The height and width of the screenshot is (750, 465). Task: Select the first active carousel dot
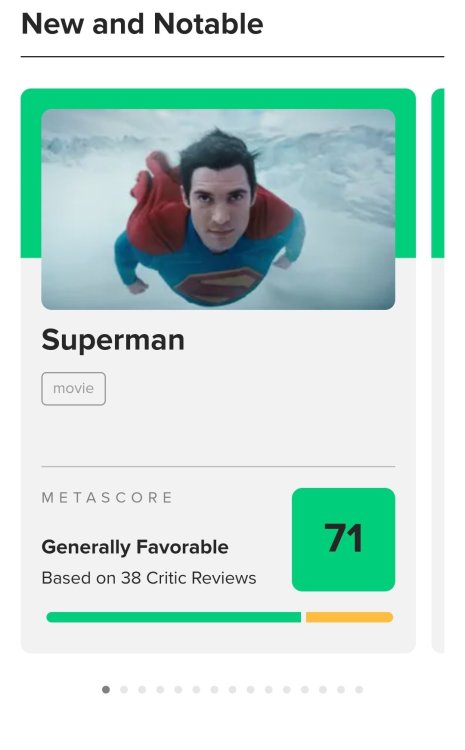pyautogui.click(x=106, y=689)
